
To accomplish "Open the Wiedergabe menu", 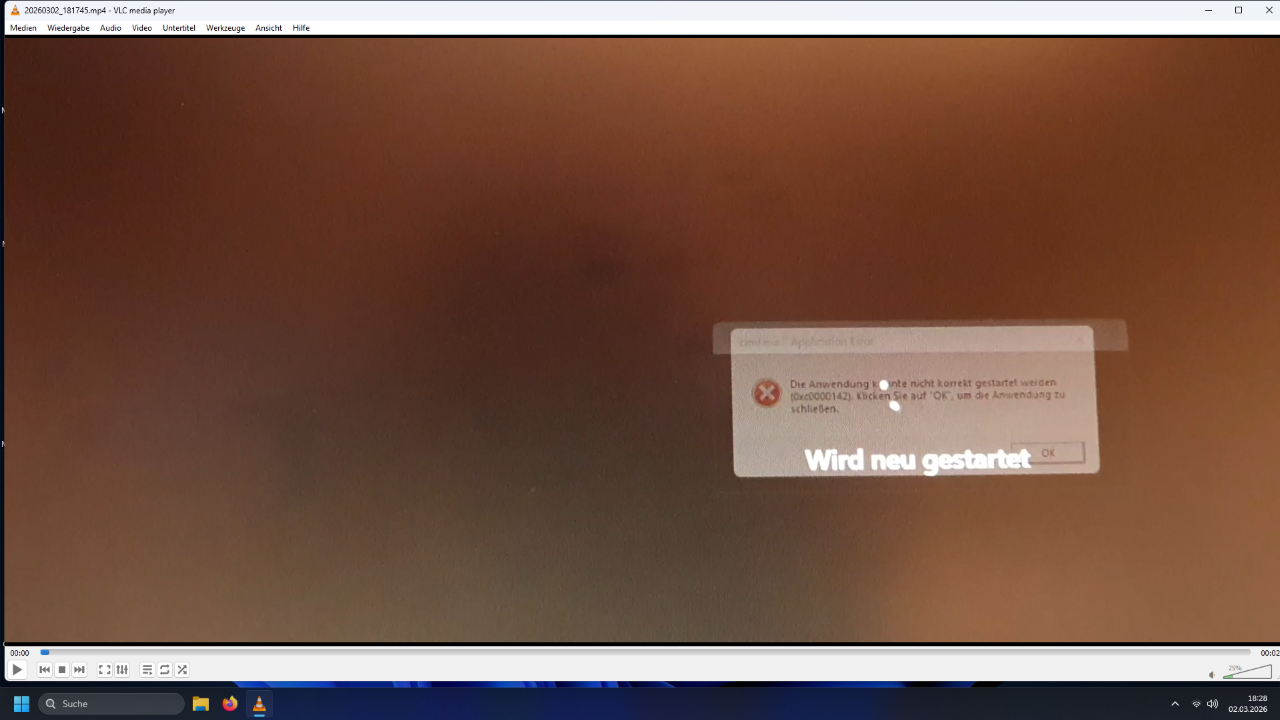I will (68, 28).
